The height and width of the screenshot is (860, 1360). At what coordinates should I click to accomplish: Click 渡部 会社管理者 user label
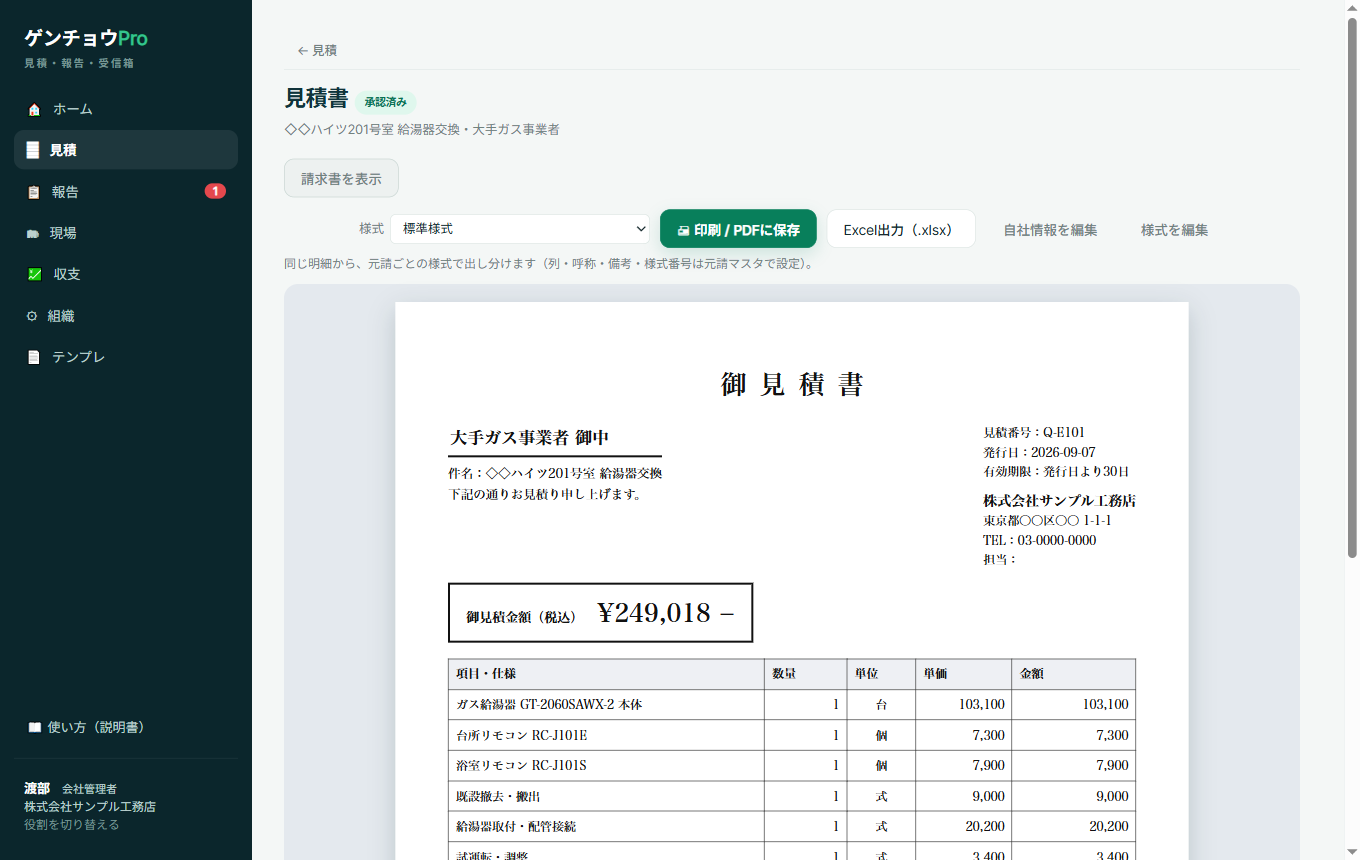pos(71,789)
